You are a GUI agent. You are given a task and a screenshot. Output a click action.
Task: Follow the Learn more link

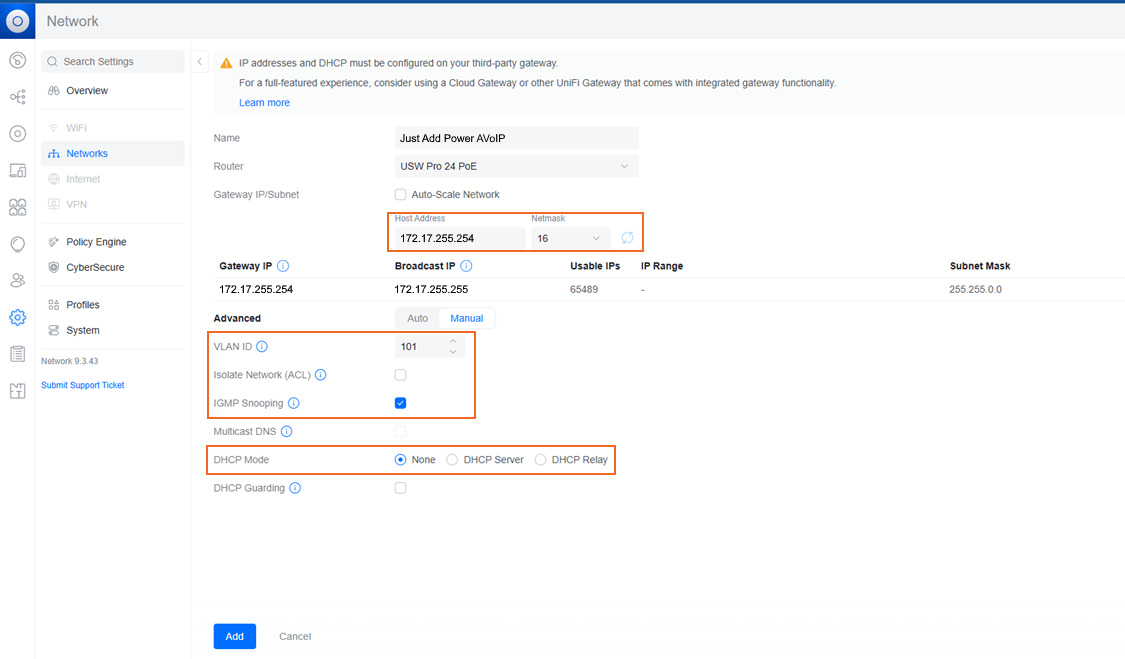[264, 103]
